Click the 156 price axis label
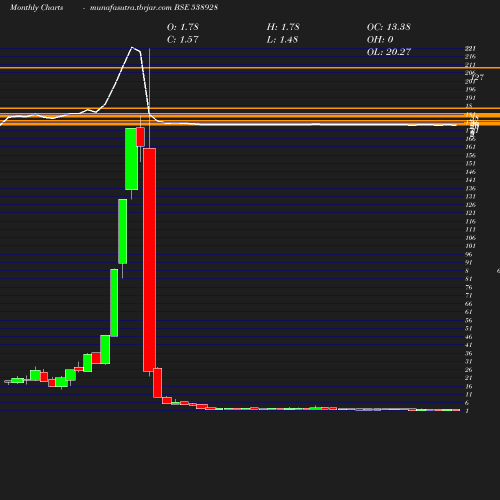 tap(470, 155)
